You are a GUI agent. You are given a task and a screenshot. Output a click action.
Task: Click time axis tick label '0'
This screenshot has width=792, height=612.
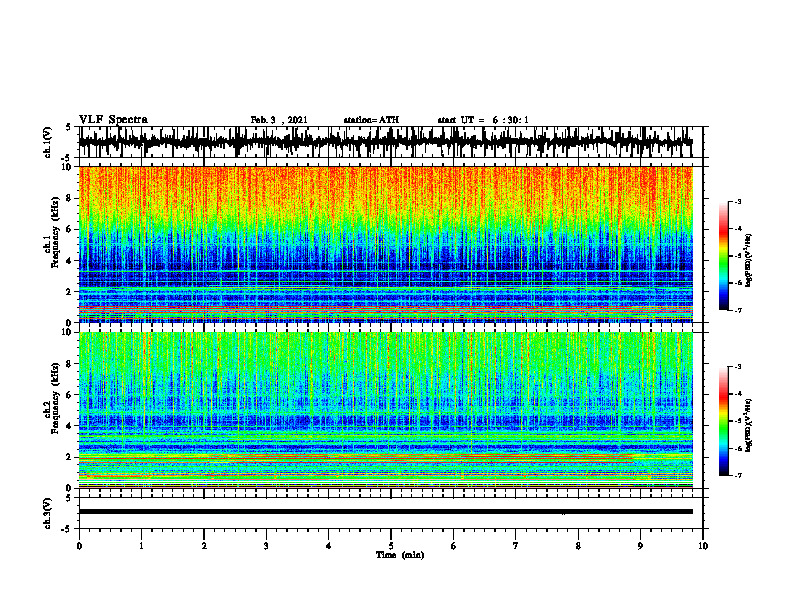[x=79, y=546]
